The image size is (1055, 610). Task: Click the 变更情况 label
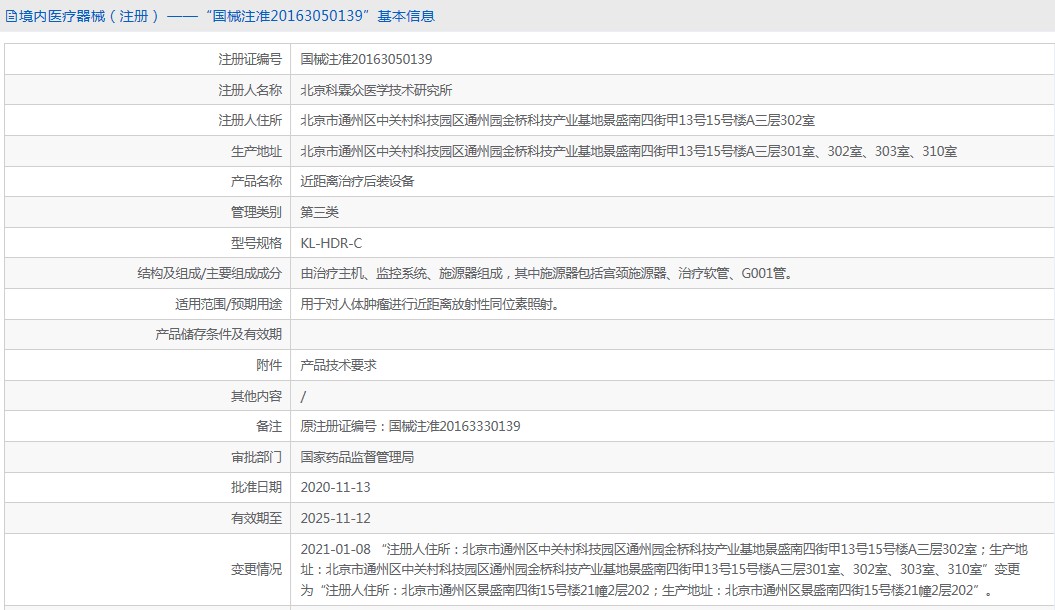(x=256, y=570)
